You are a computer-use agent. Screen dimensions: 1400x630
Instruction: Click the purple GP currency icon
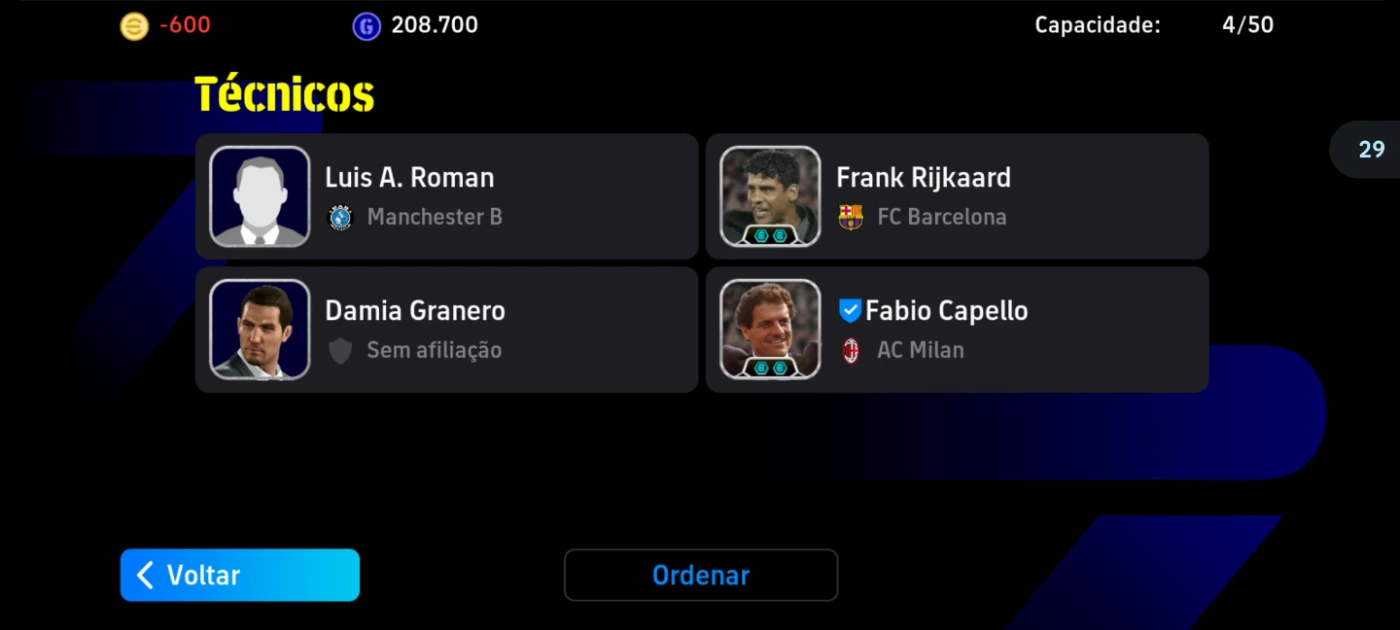point(366,26)
